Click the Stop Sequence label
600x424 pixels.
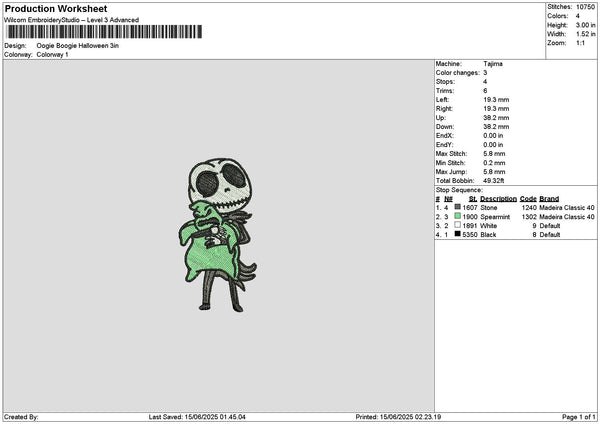coord(459,190)
